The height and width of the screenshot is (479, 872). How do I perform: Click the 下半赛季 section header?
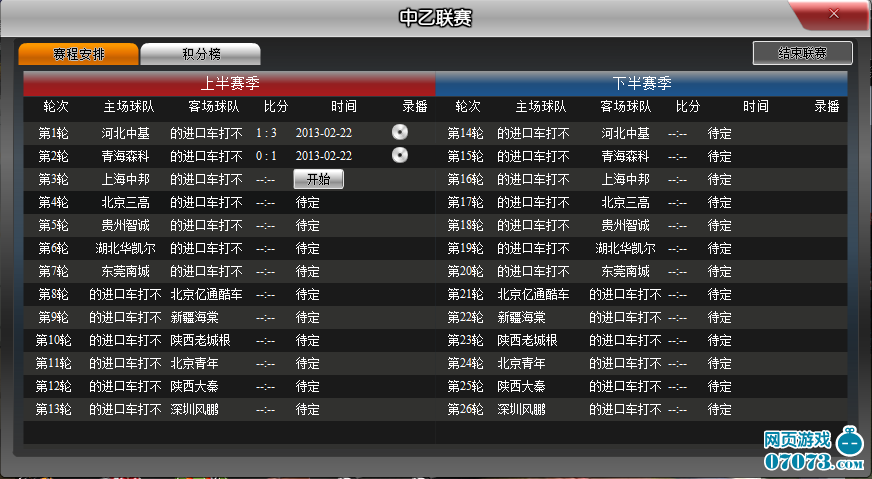coord(641,83)
